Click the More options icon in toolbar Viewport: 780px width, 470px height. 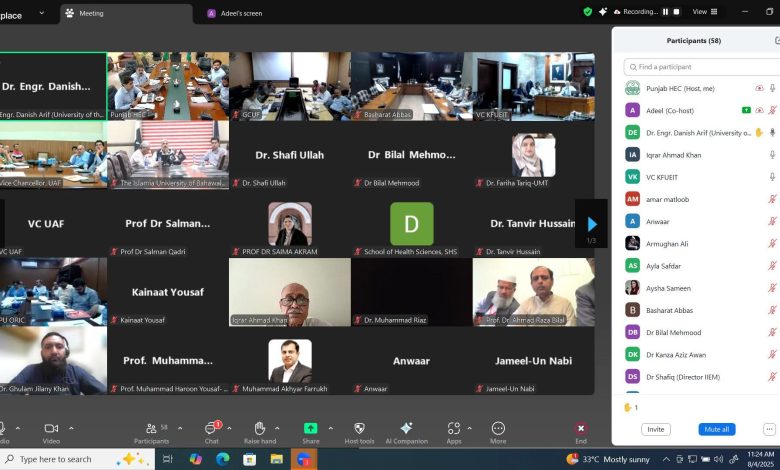(498, 428)
